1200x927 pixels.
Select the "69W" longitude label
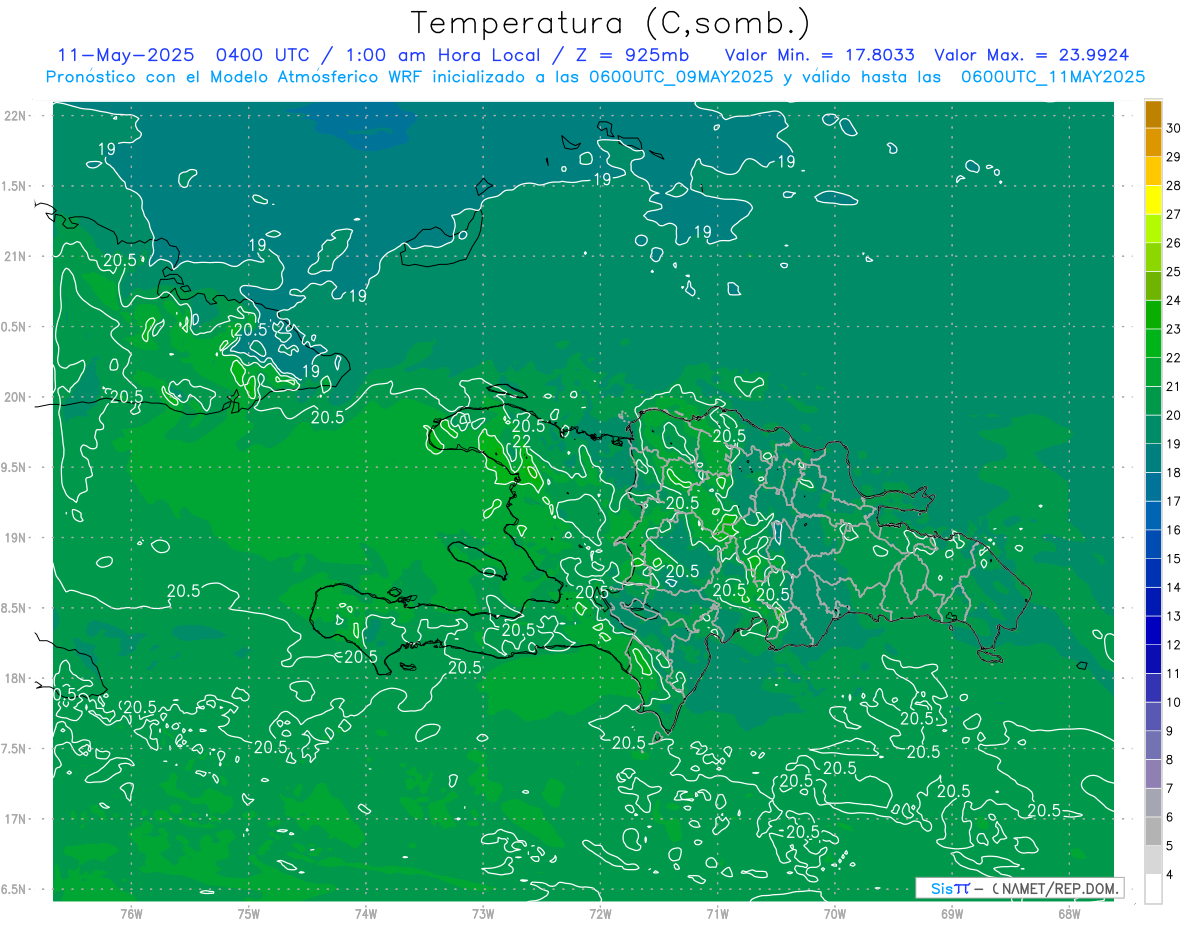(952, 913)
